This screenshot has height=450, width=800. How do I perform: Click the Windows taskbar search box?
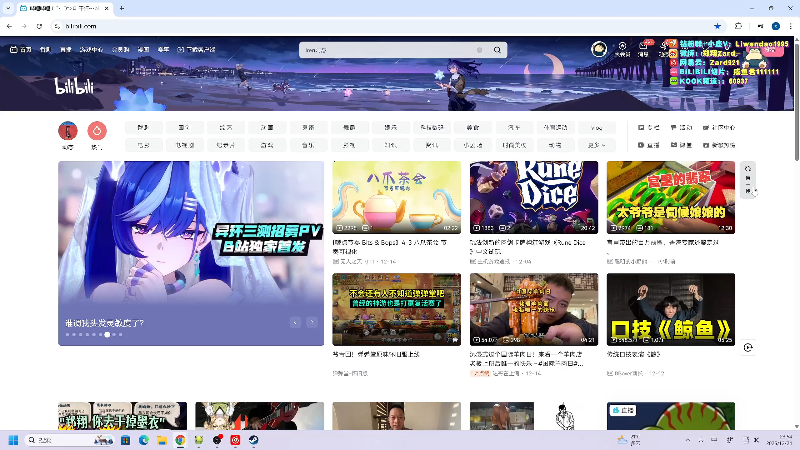pos(69,440)
